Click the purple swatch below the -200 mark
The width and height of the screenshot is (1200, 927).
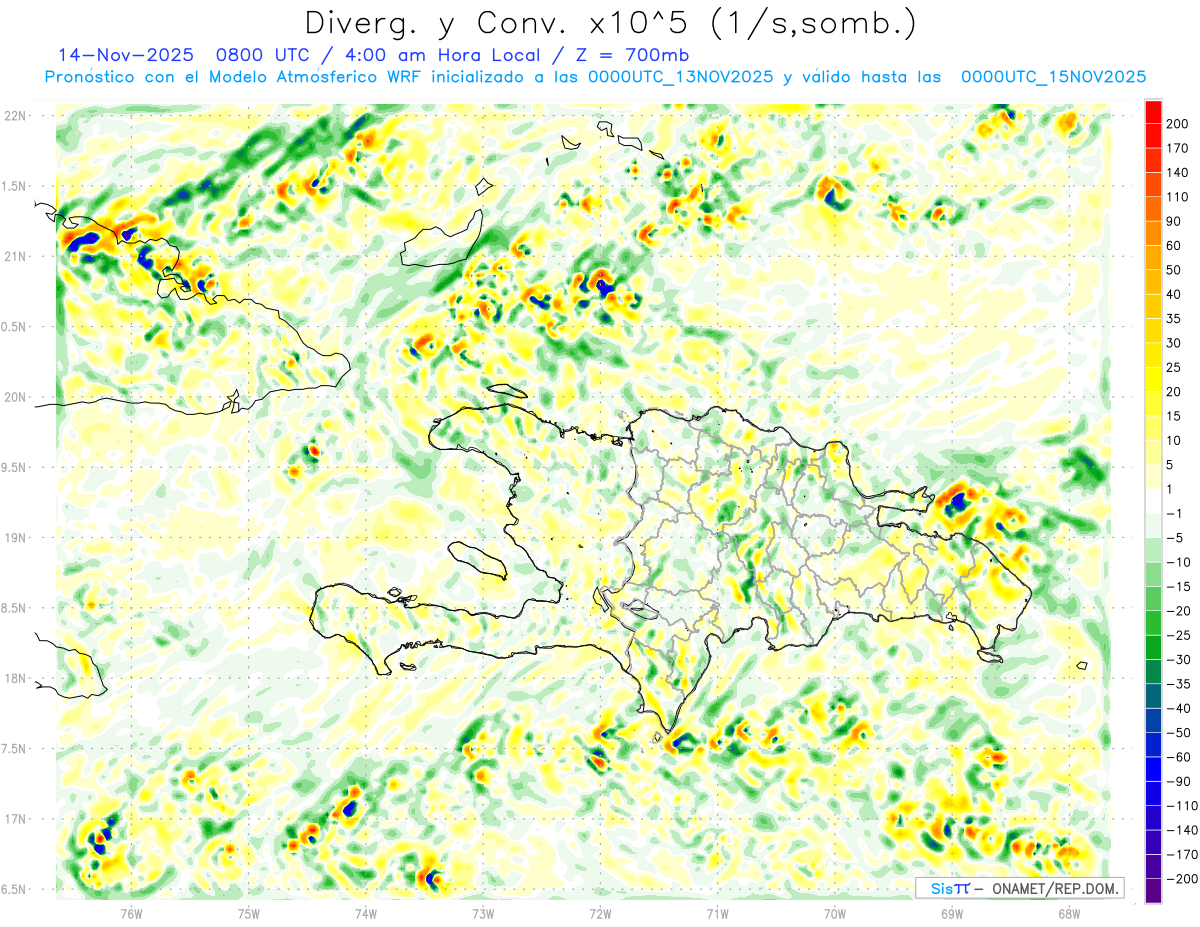point(1153,891)
